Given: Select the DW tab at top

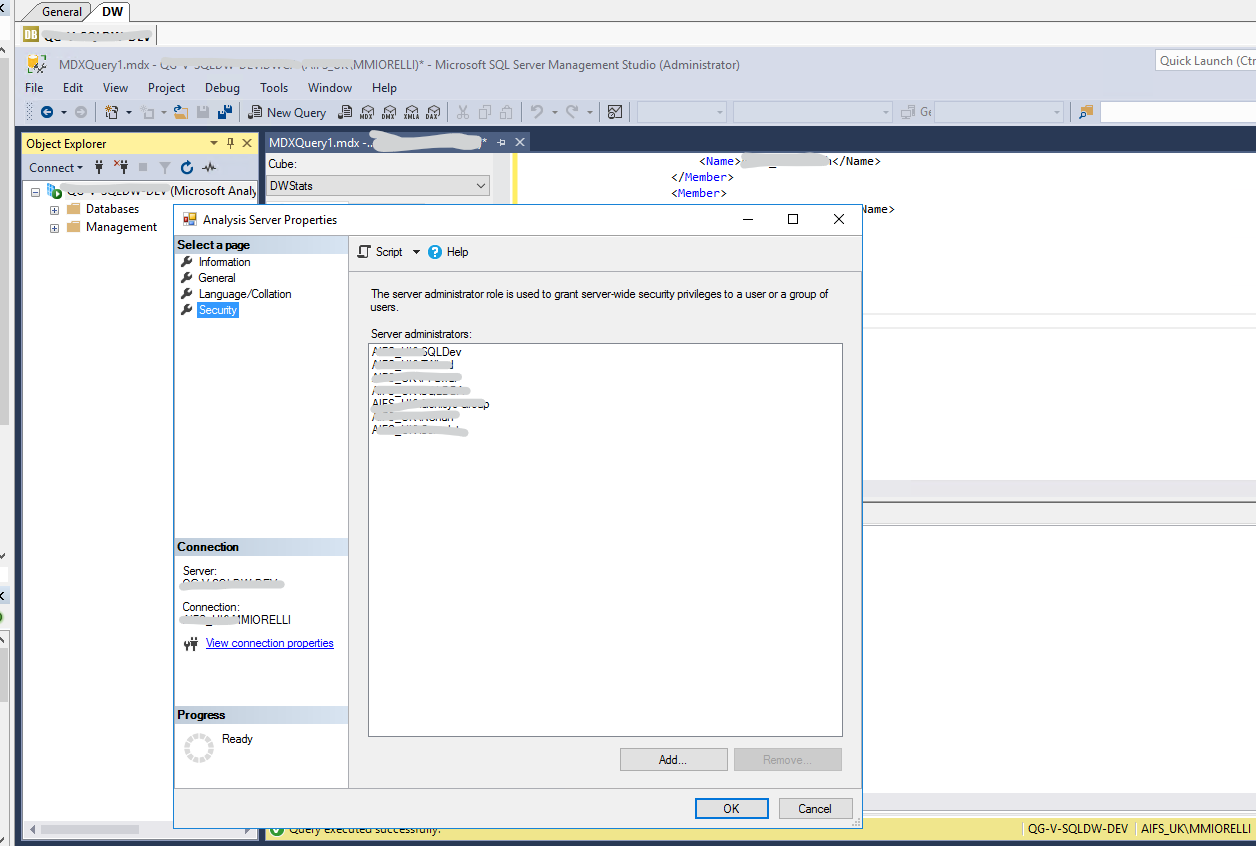Looking at the screenshot, I should 112,12.
